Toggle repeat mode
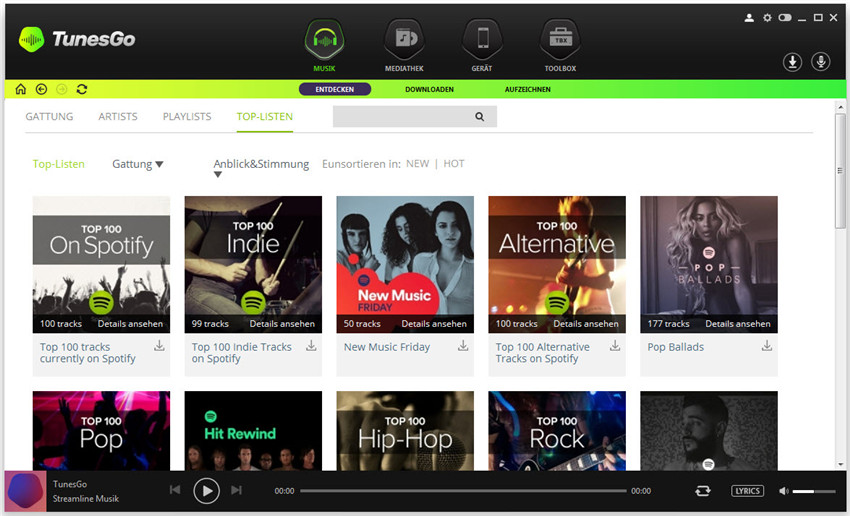Image resolution: width=850 pixels, height=516 pixels. click(x=703, y=491)
